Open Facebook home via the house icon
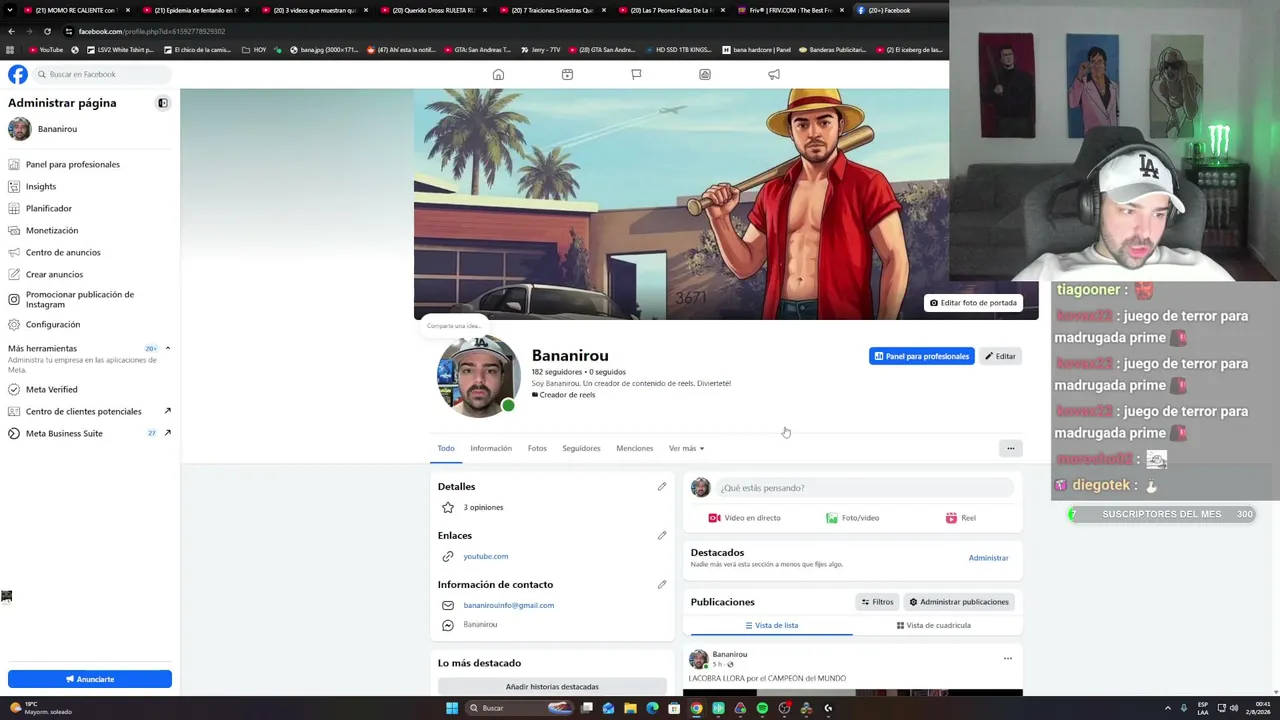 pos(498,74)
